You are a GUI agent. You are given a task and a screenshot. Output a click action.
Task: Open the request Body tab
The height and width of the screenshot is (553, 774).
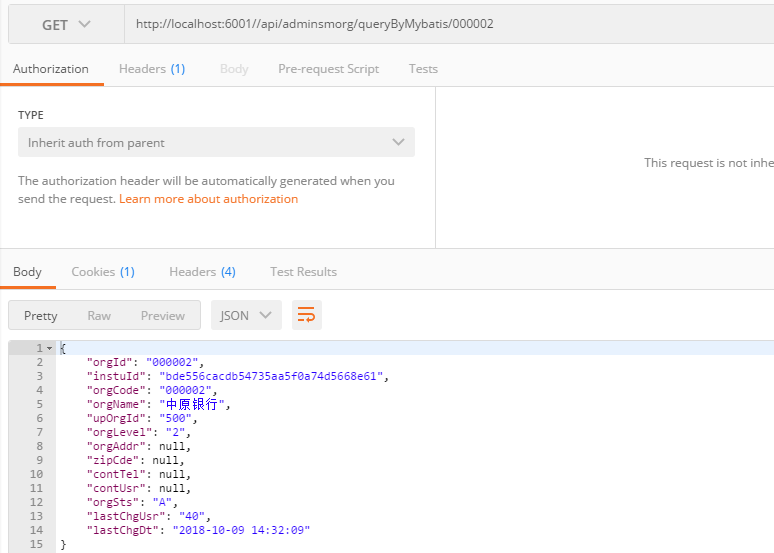[x=234, y=69]
